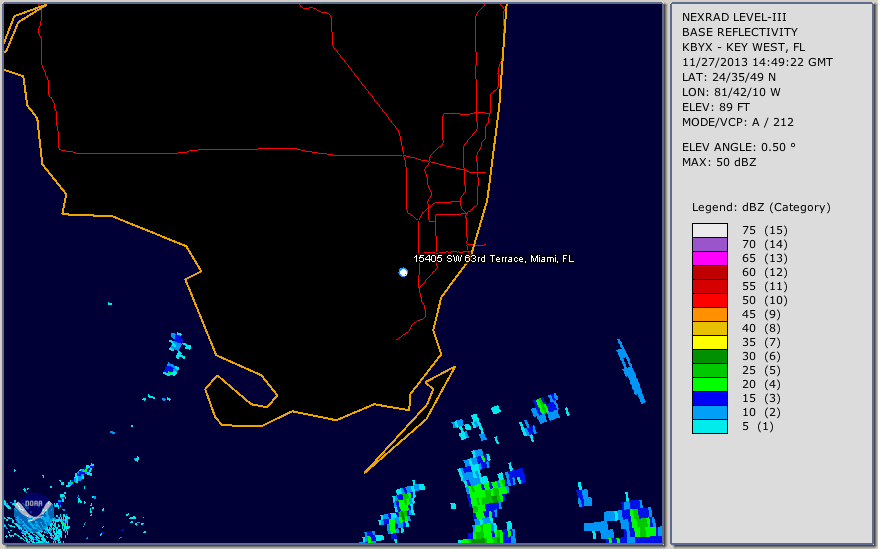Click the MODE/VCP: A / 212 text
The height and width of the screenshot is (549, 878).
click(737, 122)
